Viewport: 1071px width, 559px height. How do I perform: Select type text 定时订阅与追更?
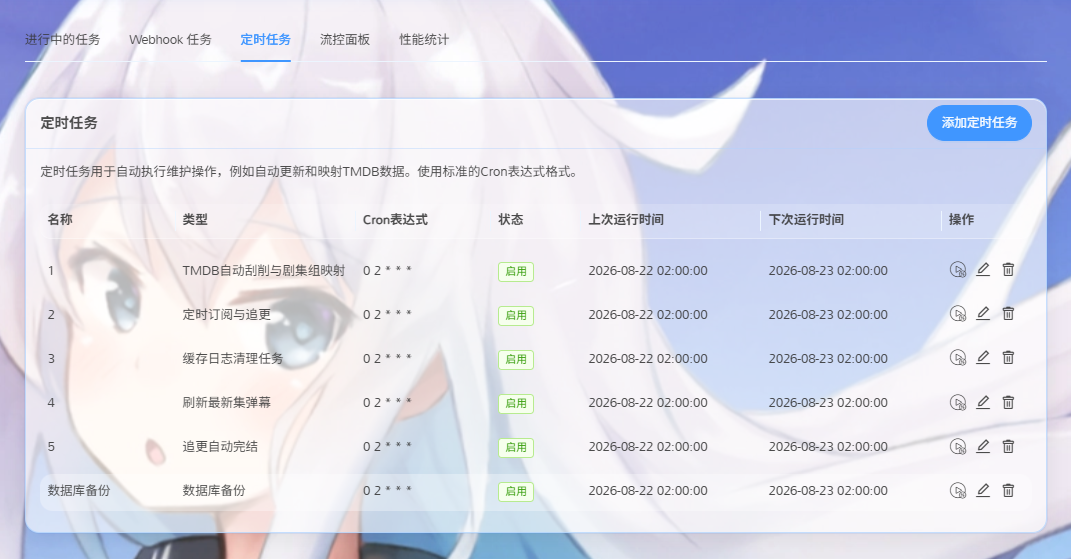tap(226, 314)
